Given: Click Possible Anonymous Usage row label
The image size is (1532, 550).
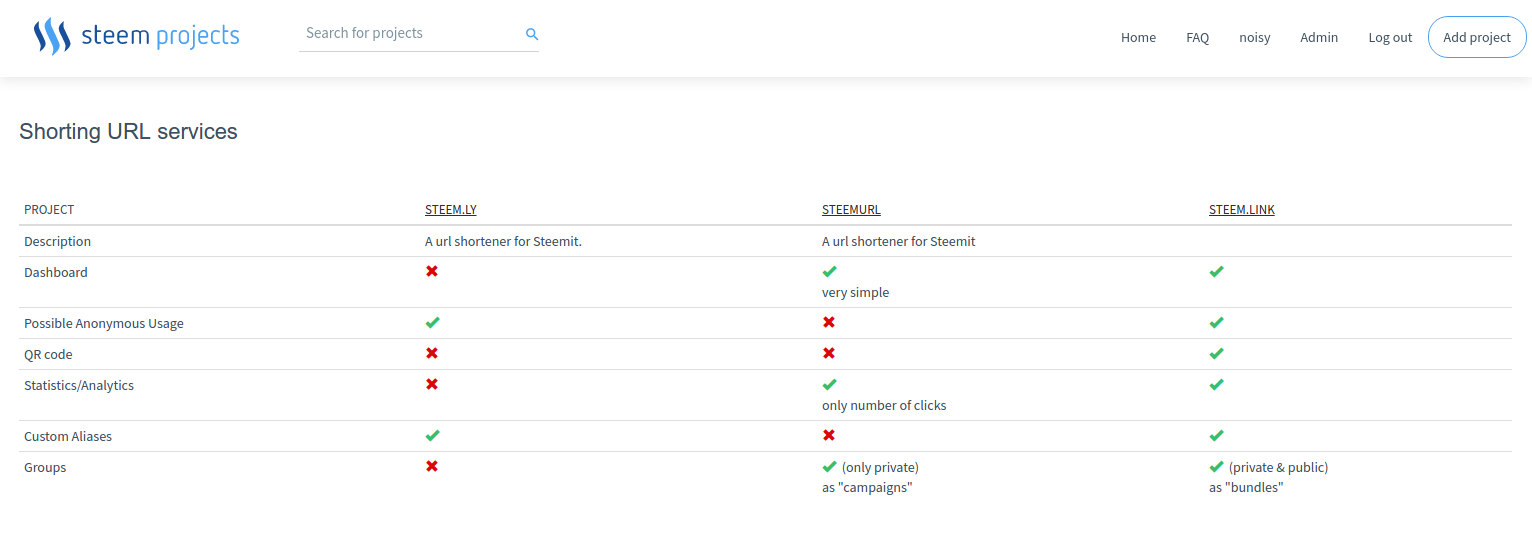Looking at the screenshot, I should tap(104, 324).
